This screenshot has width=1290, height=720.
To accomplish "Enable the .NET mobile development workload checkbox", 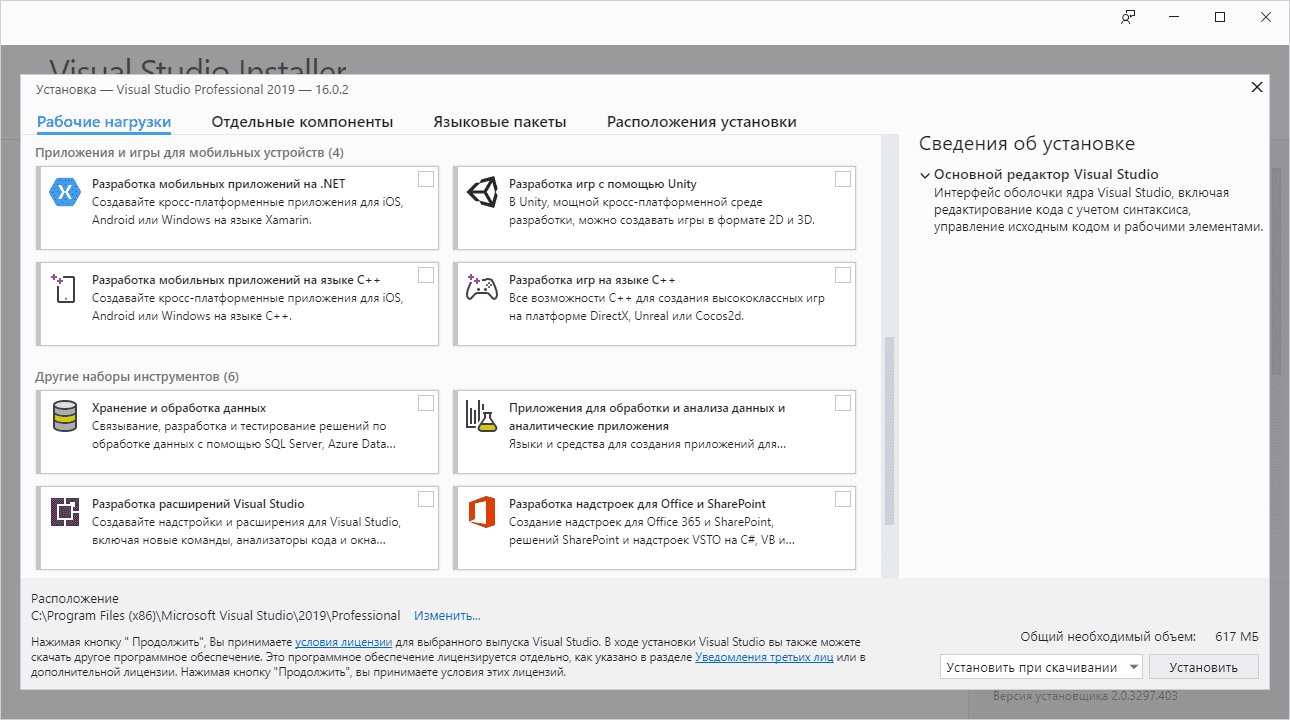I will coord(426,179).
